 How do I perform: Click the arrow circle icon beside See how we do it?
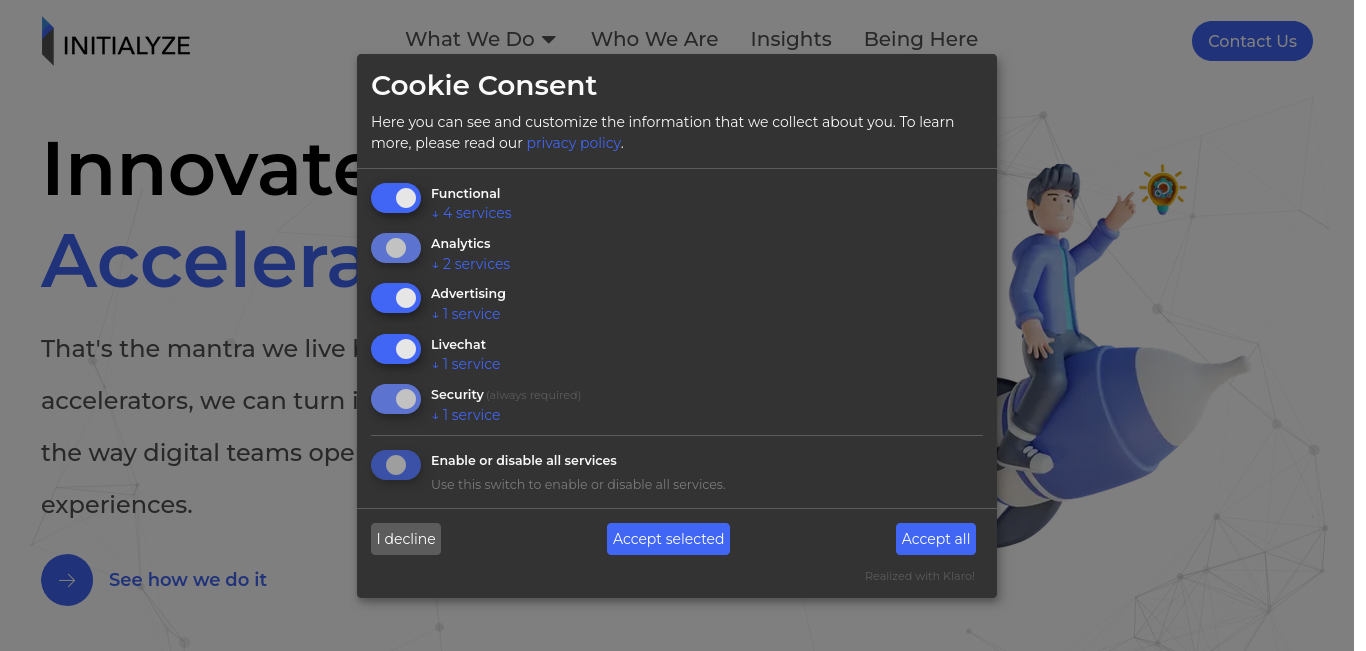pyautogui.click(x=67, y=580)
